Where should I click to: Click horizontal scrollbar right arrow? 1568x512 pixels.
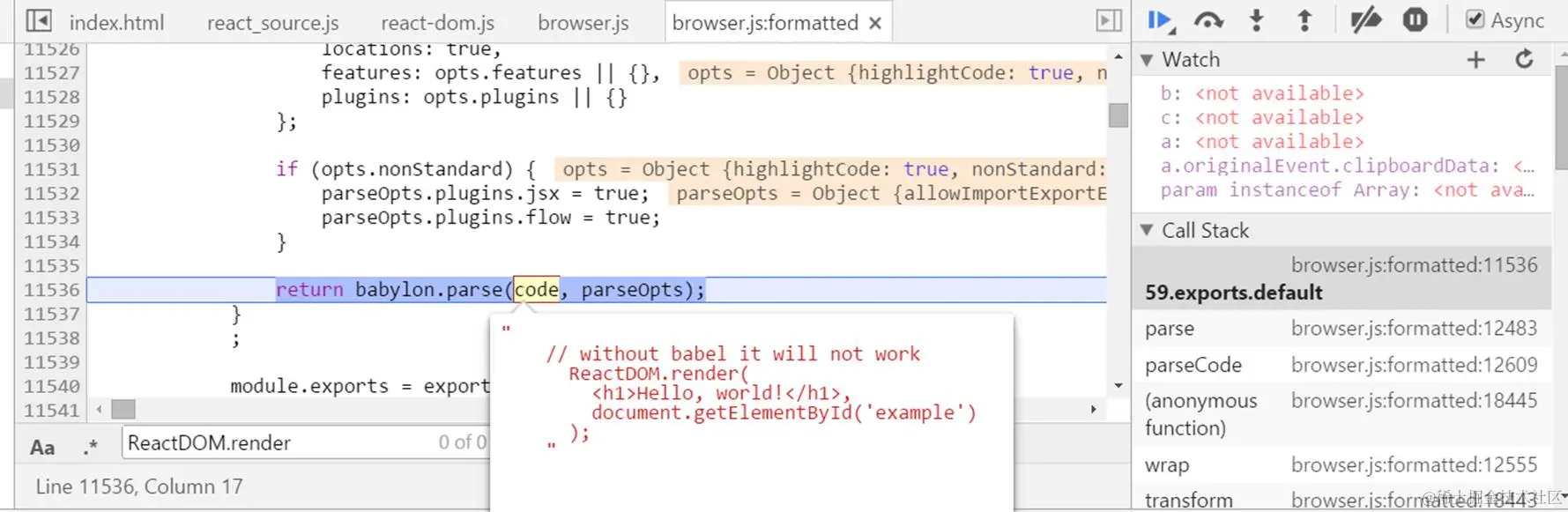(x=1093, y=410)
